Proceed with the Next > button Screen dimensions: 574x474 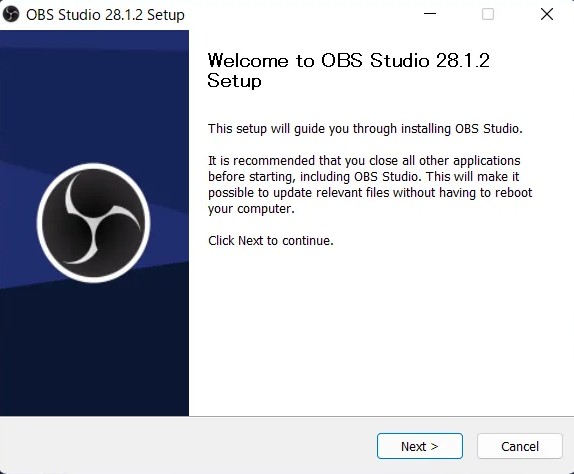point(420,446)
